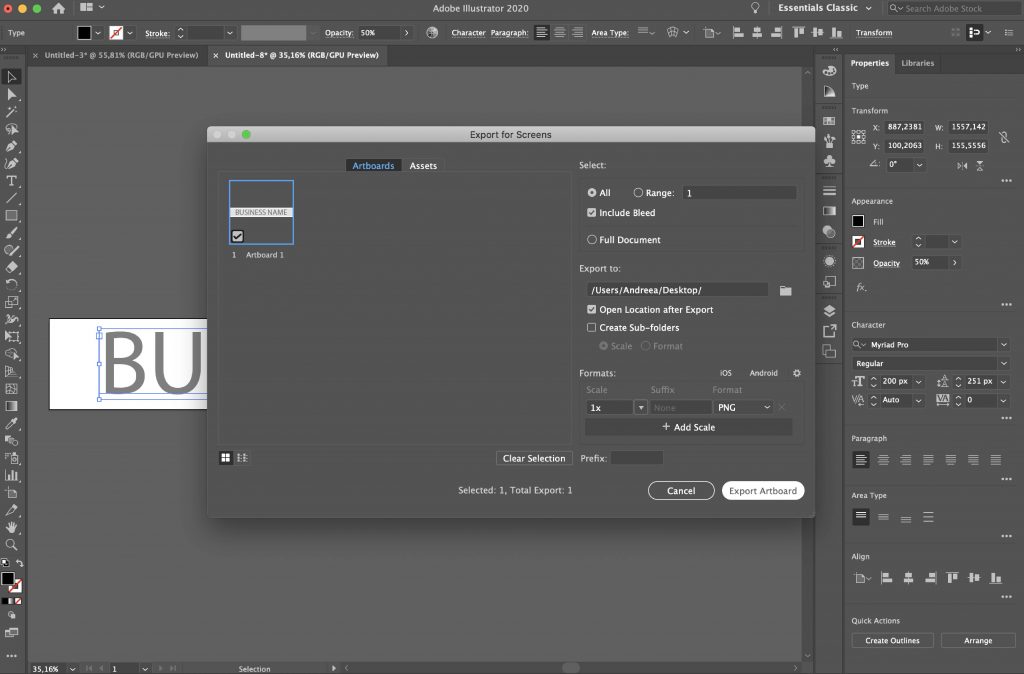Screen dimensions: 1024x674
Task: Open the Formats settings gear icon
Action: coord(797,372)
